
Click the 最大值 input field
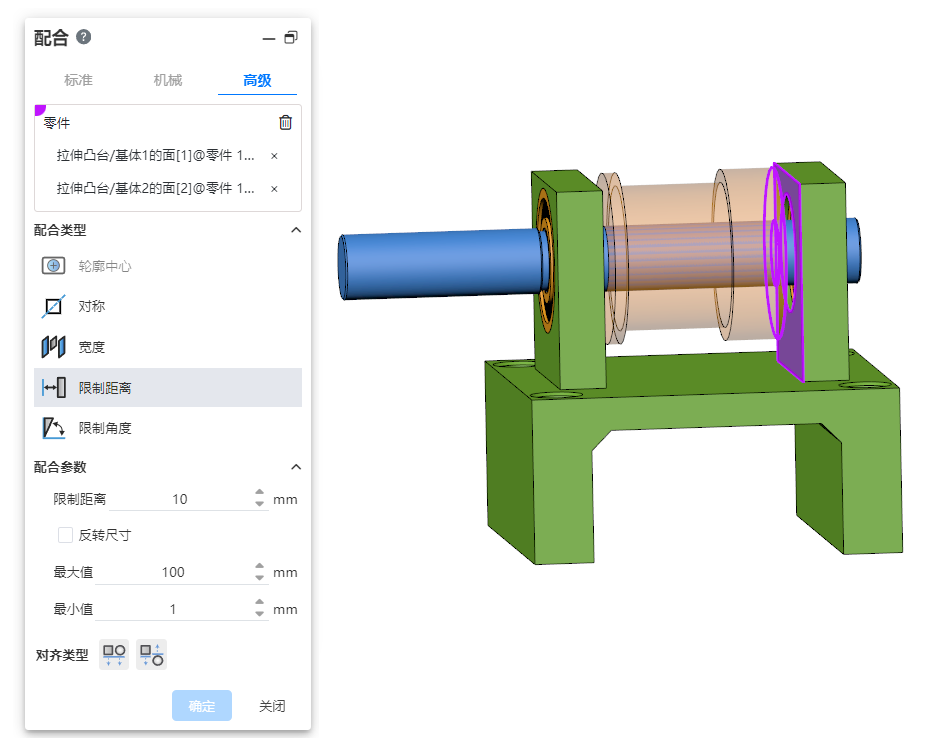[x=173, y=572]
